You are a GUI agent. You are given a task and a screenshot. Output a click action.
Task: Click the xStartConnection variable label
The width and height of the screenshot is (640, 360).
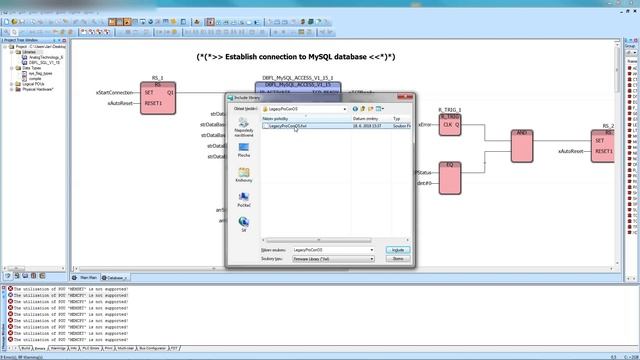coord(114,93)
